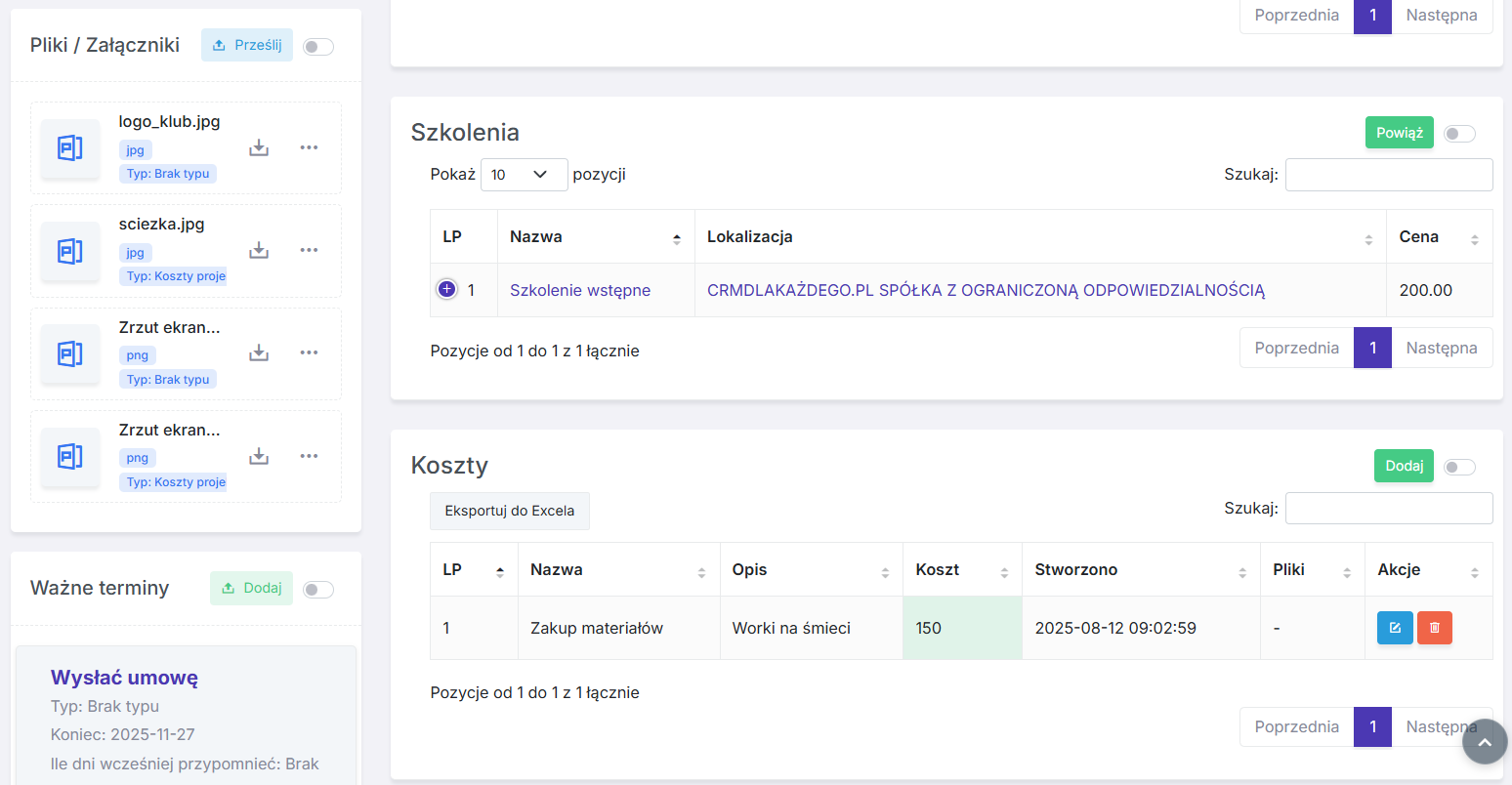Open more options for sciezka.jpg
Image resolution: width=1512 pixels, height=785 pixels.
pyautogui.click(x=309, y=250)
